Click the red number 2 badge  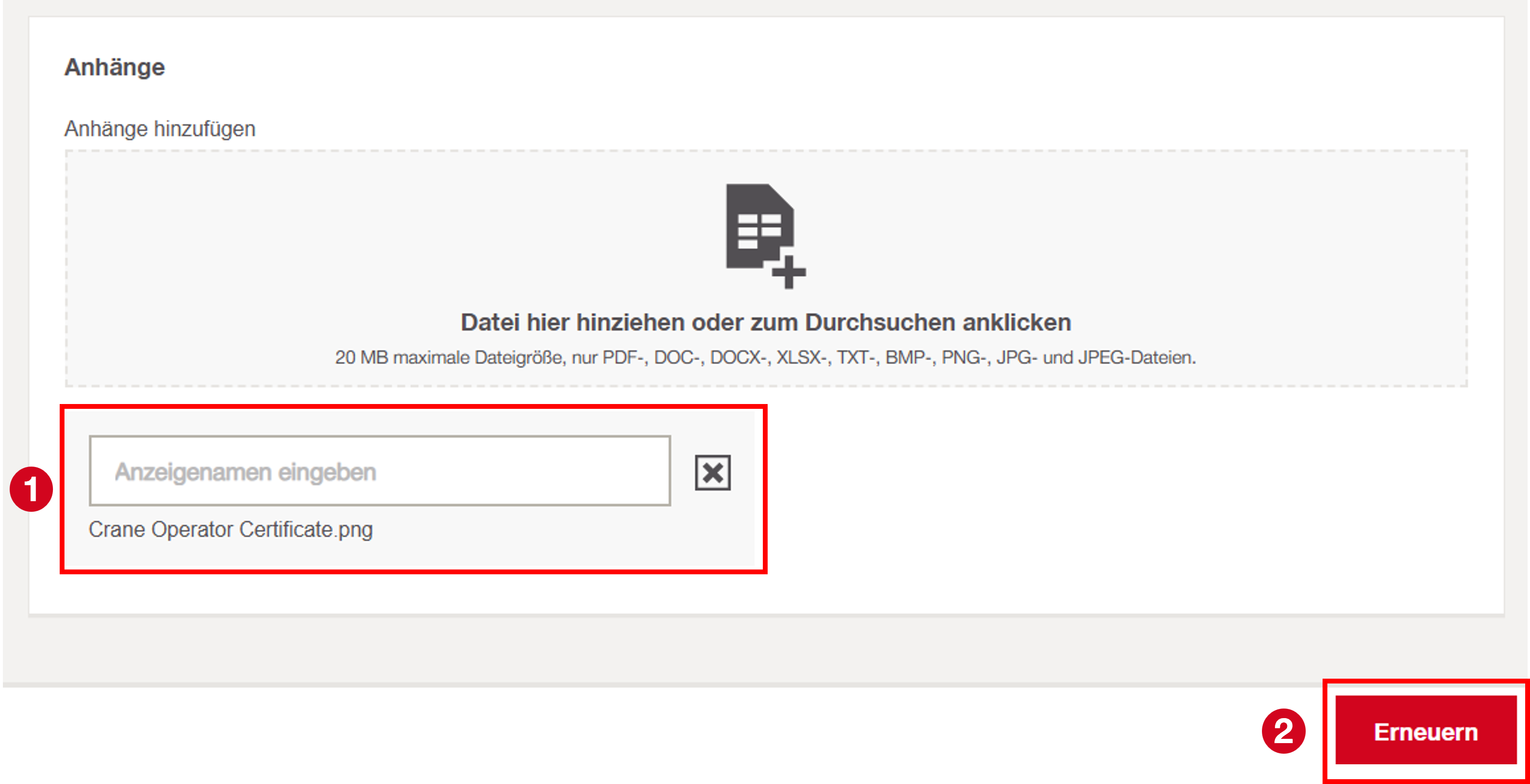click(x=1283, y=731)
